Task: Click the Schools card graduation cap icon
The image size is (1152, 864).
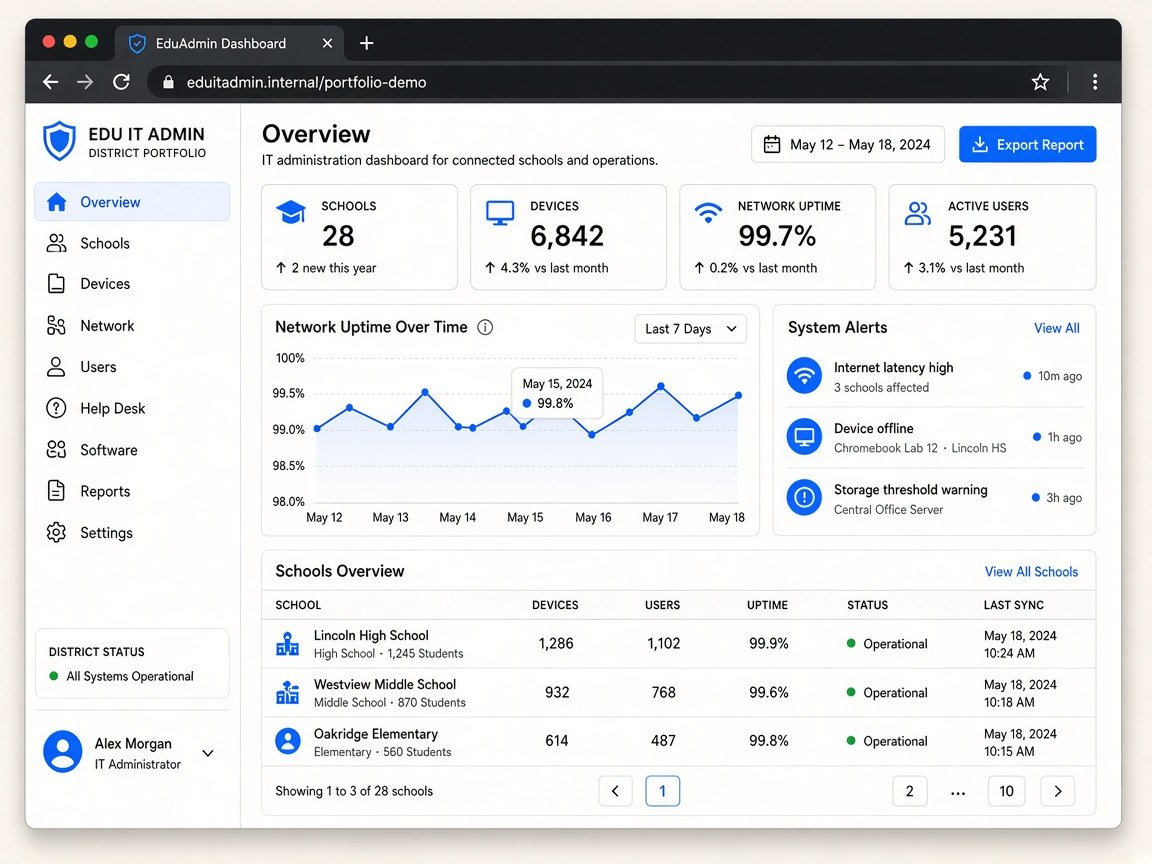Action: tap(291, 212)
